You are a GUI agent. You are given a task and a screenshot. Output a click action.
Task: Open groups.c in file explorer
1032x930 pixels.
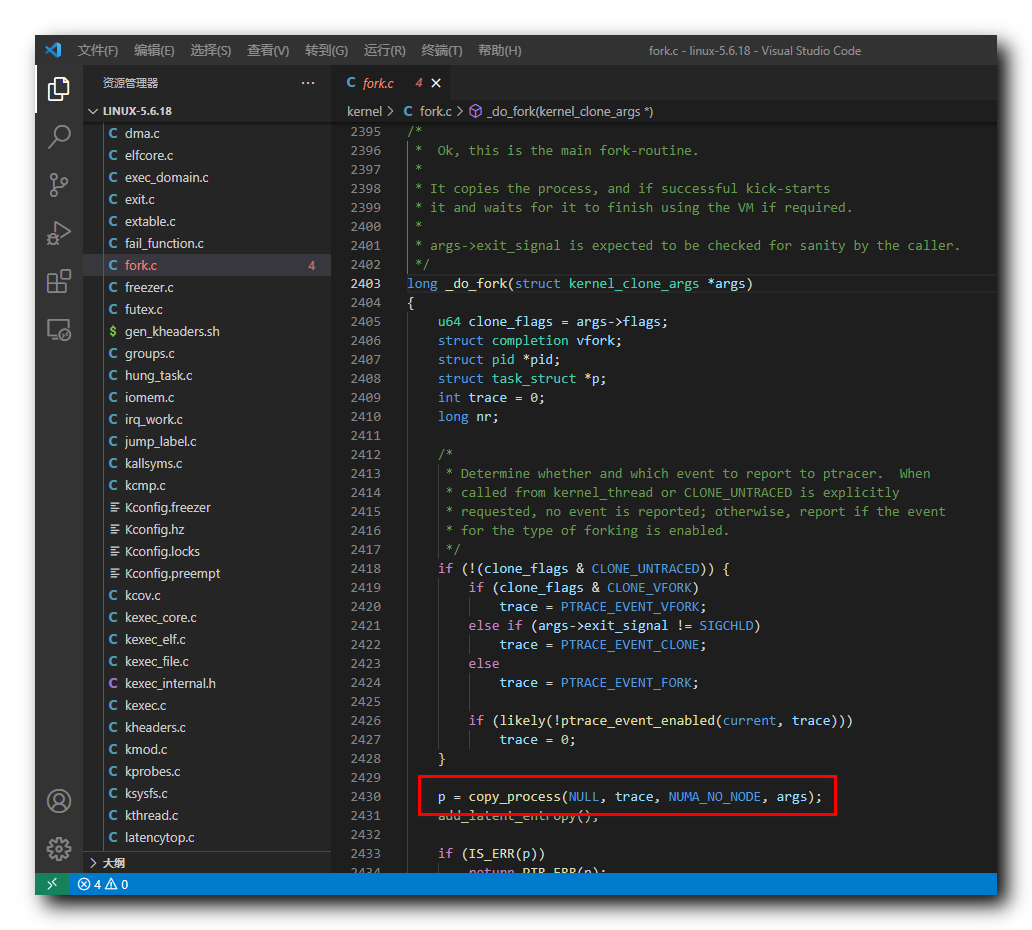[207, 353]
